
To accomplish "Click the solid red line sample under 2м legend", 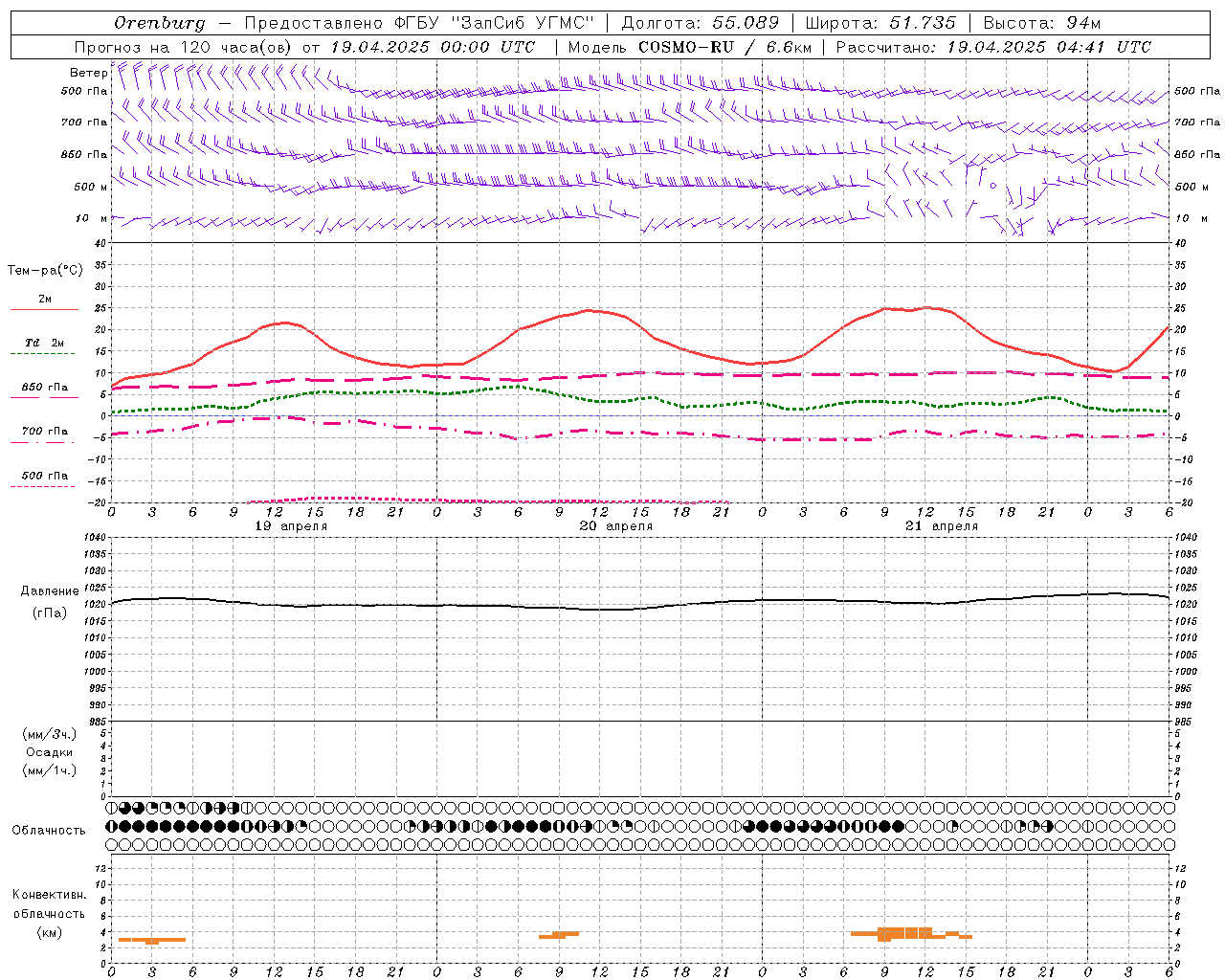I will click(44, 309).
